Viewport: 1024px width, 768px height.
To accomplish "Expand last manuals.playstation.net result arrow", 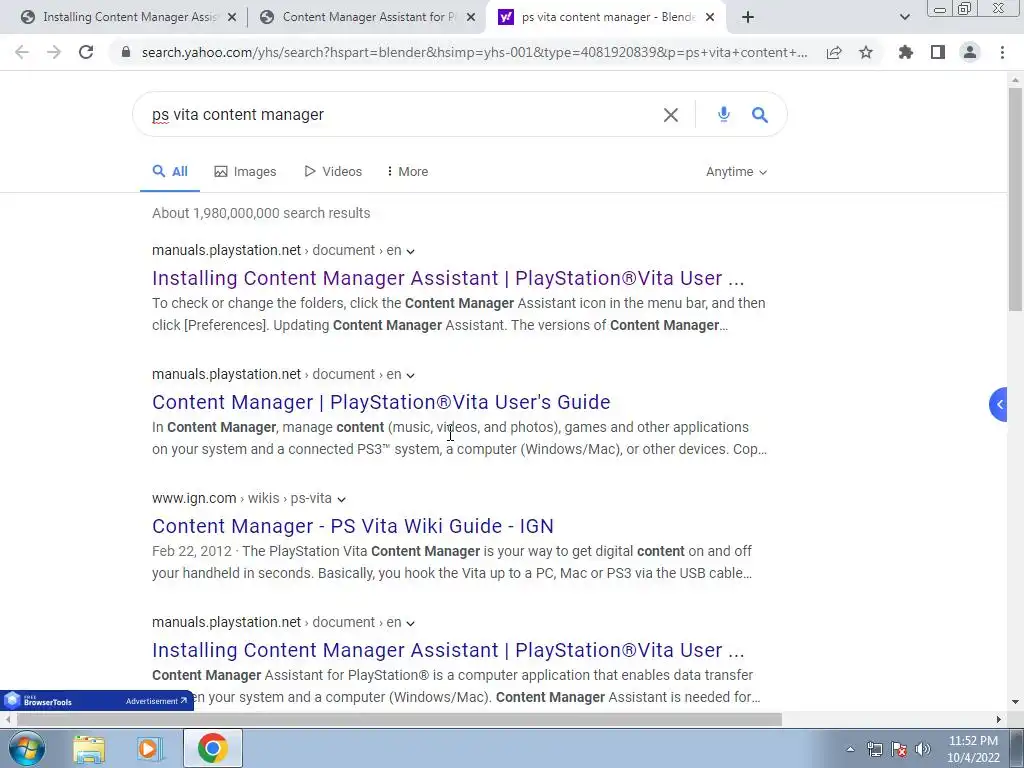I will click(x=410, y=624).
